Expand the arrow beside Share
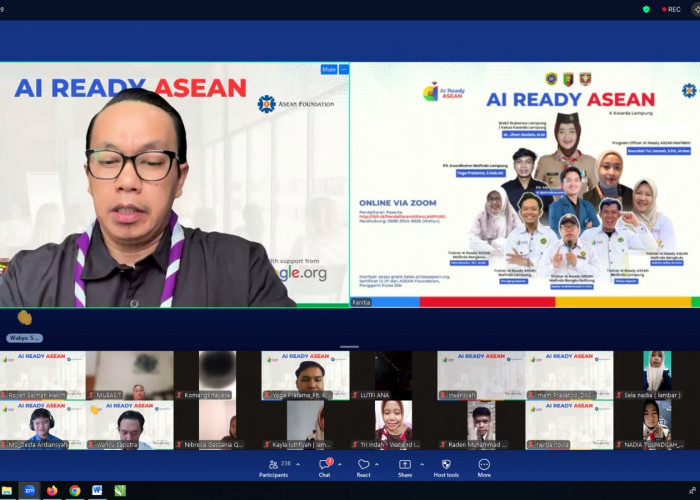Screen dimensions: 700x500 [x=421, y=464]
